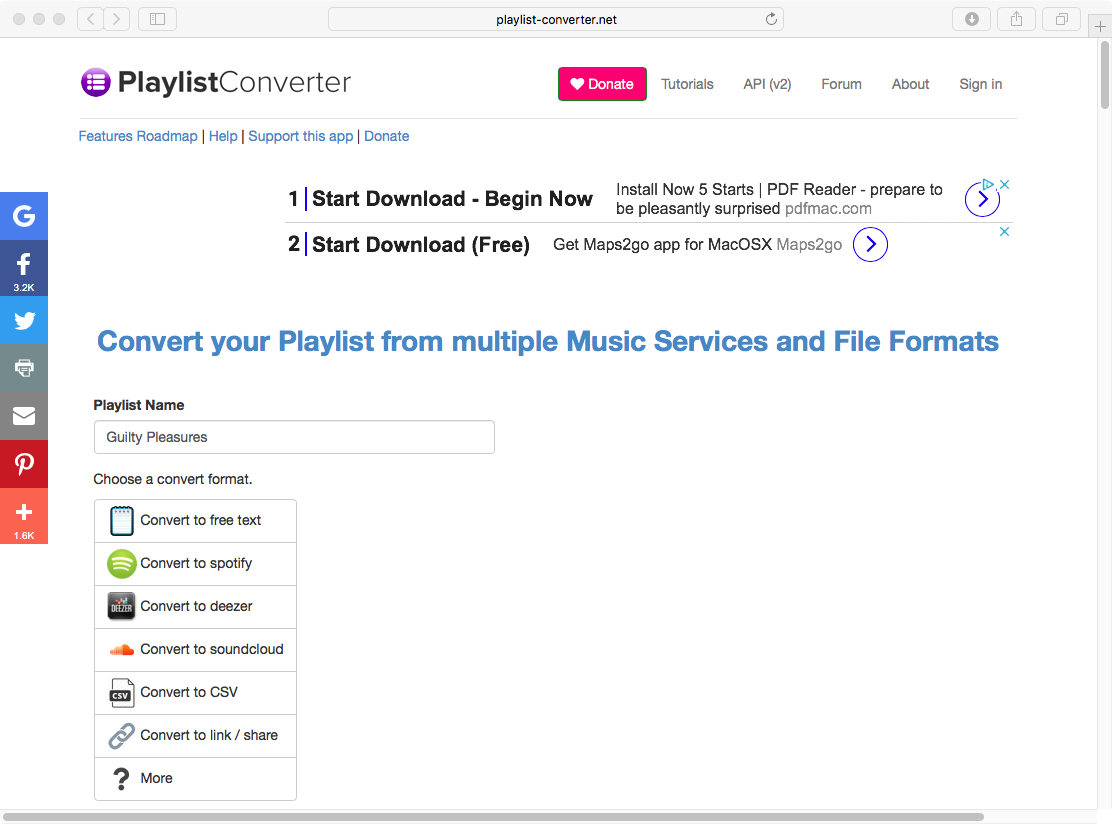Choose Convert to link / share
Viewport: 1112px width, 824px height.
click(x=195, y=736)
